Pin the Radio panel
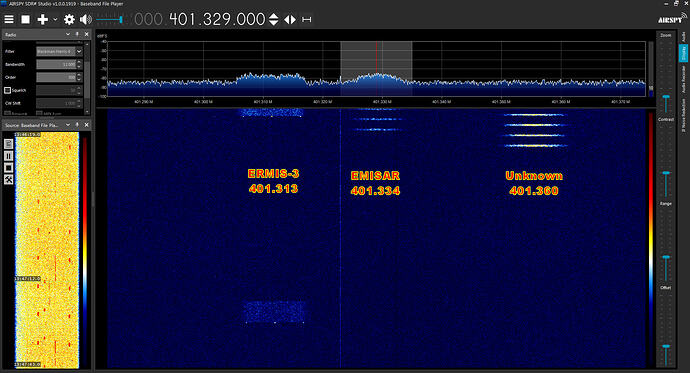Image resolution: width=690 pixels, height=373 pixels. coord(77,34)
